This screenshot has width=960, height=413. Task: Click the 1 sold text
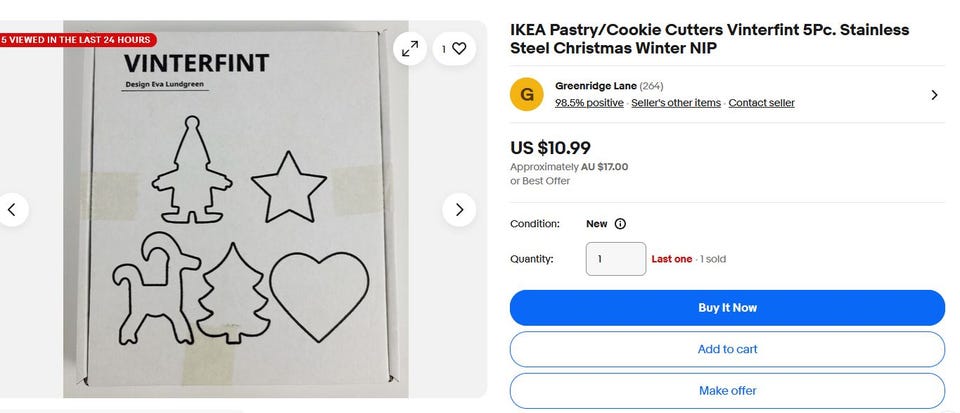coord(712,259)
